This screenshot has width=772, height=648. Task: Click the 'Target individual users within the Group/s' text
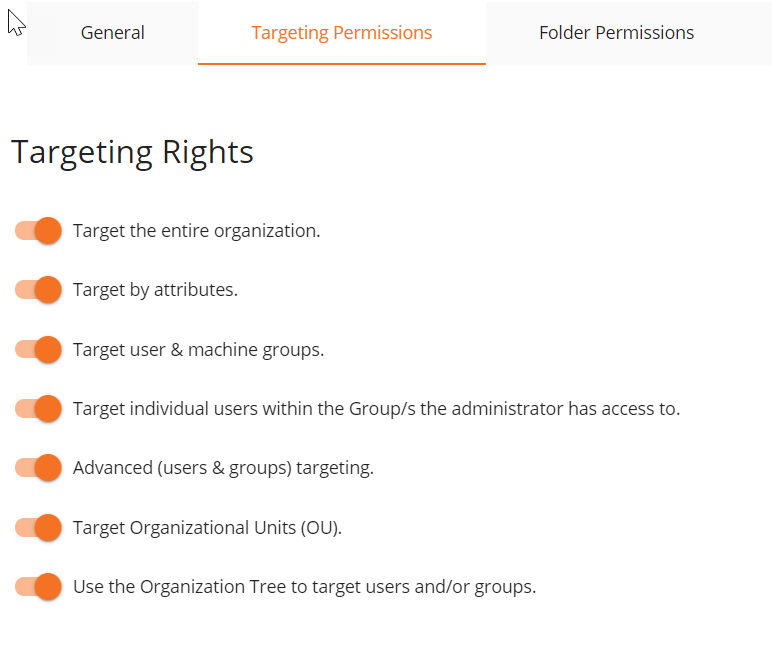[244, 409]
